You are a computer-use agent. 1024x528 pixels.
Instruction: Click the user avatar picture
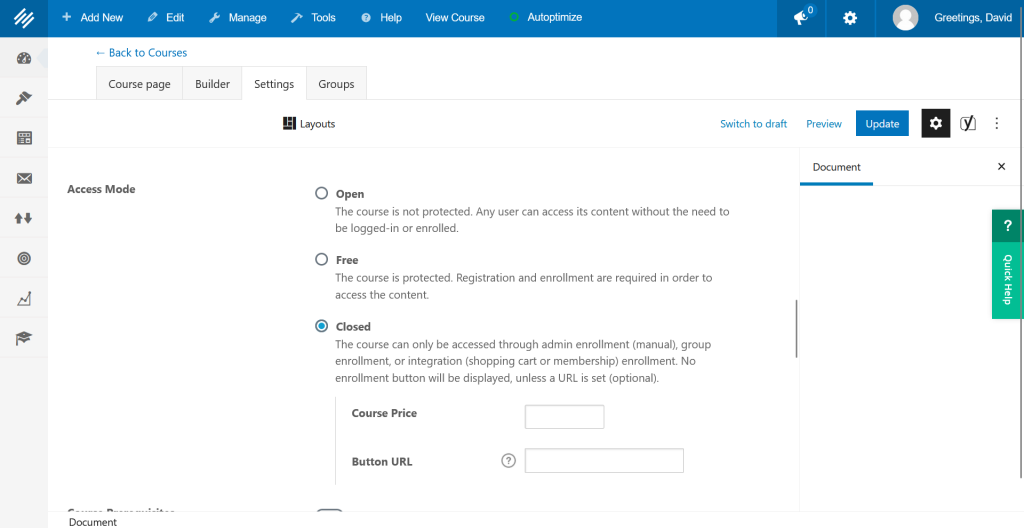coord(905,18)
